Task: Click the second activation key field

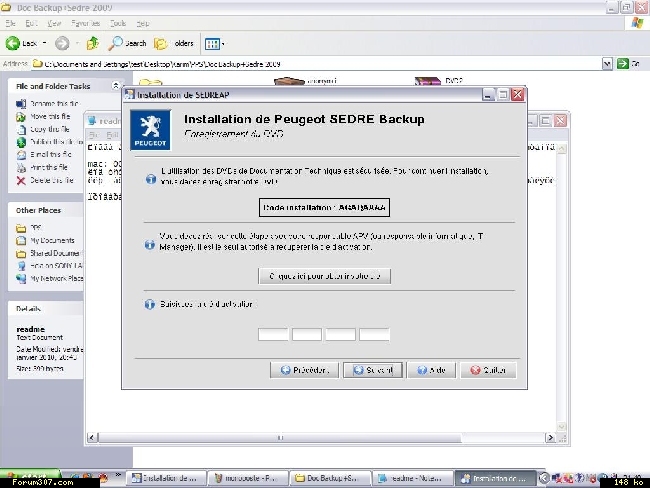Action: point(307,334)
